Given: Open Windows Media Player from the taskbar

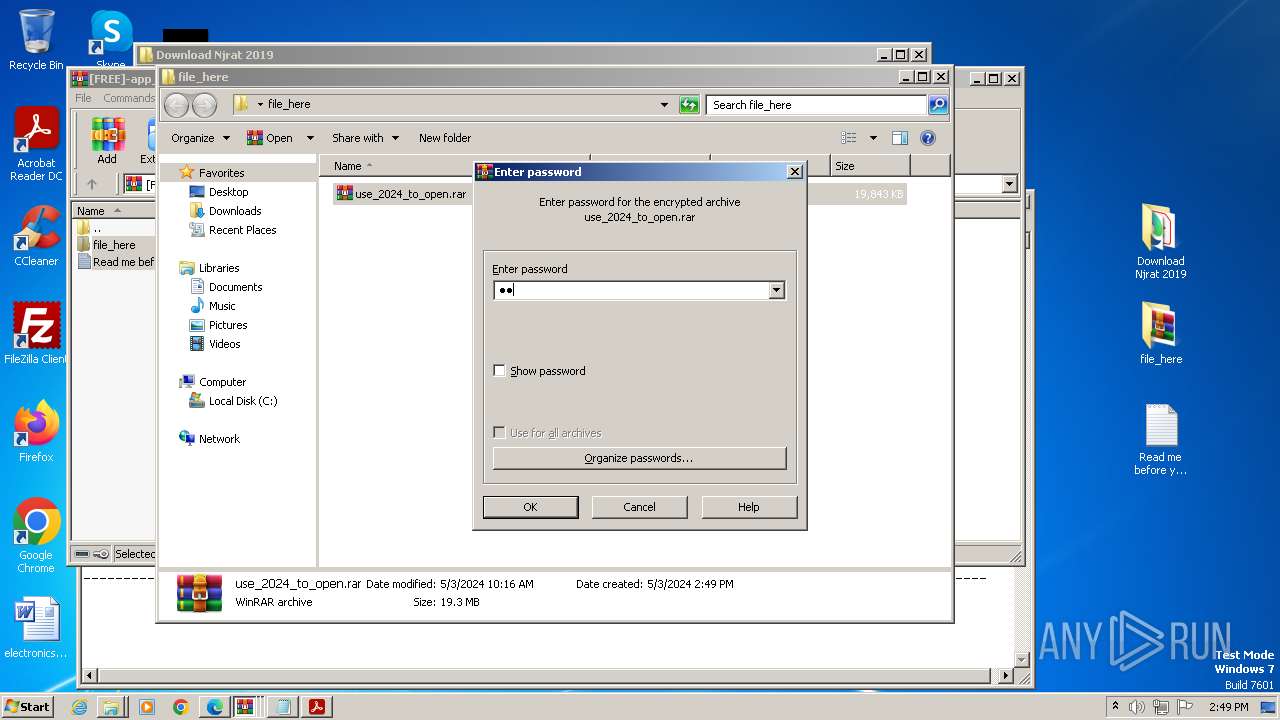Looking at the screenshot, I should tap(147, 707).
